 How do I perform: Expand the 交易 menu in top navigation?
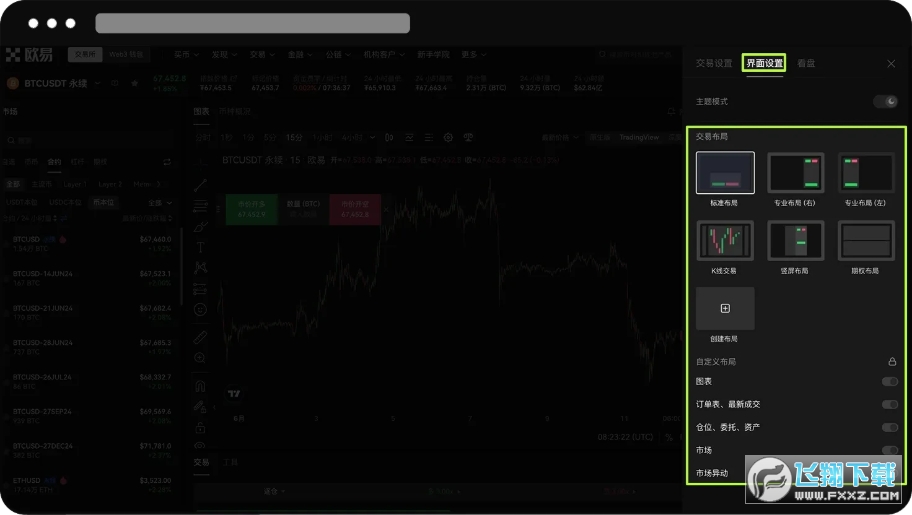[x=261, y=54]
